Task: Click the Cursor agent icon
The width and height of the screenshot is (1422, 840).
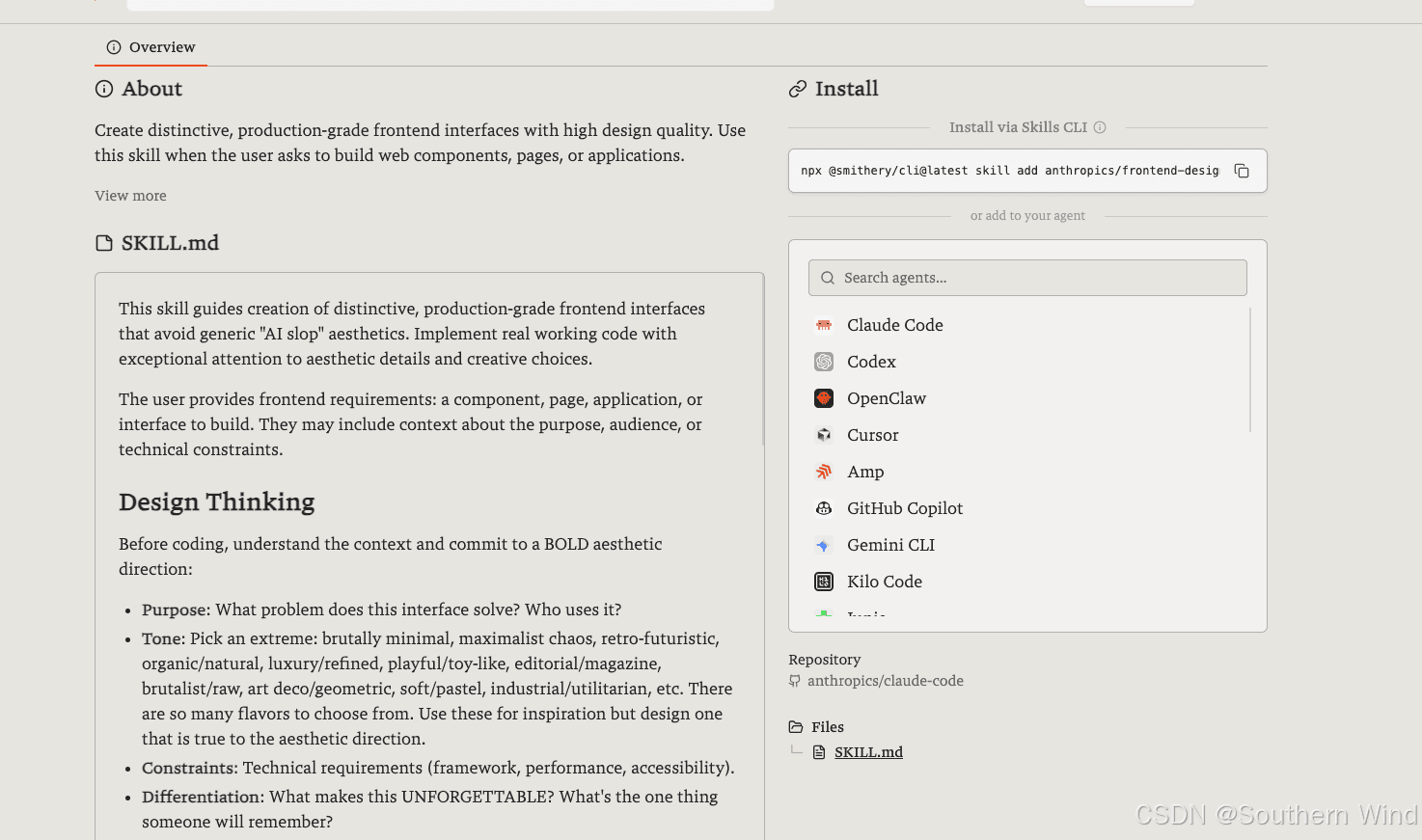Action: 824,435
